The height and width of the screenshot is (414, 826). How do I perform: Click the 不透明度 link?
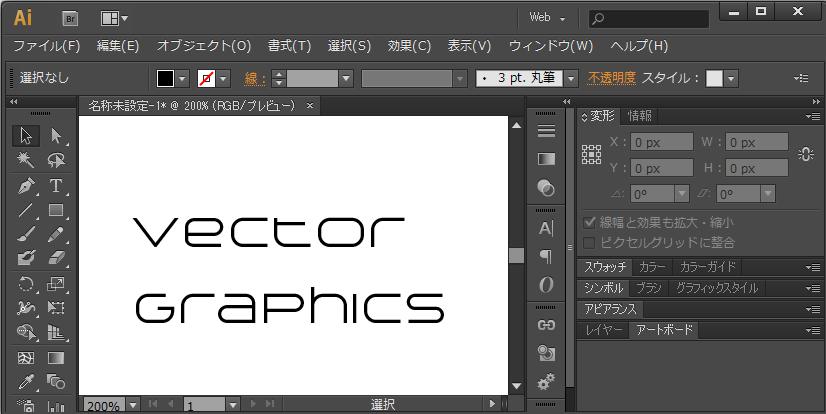click(611, 78)
